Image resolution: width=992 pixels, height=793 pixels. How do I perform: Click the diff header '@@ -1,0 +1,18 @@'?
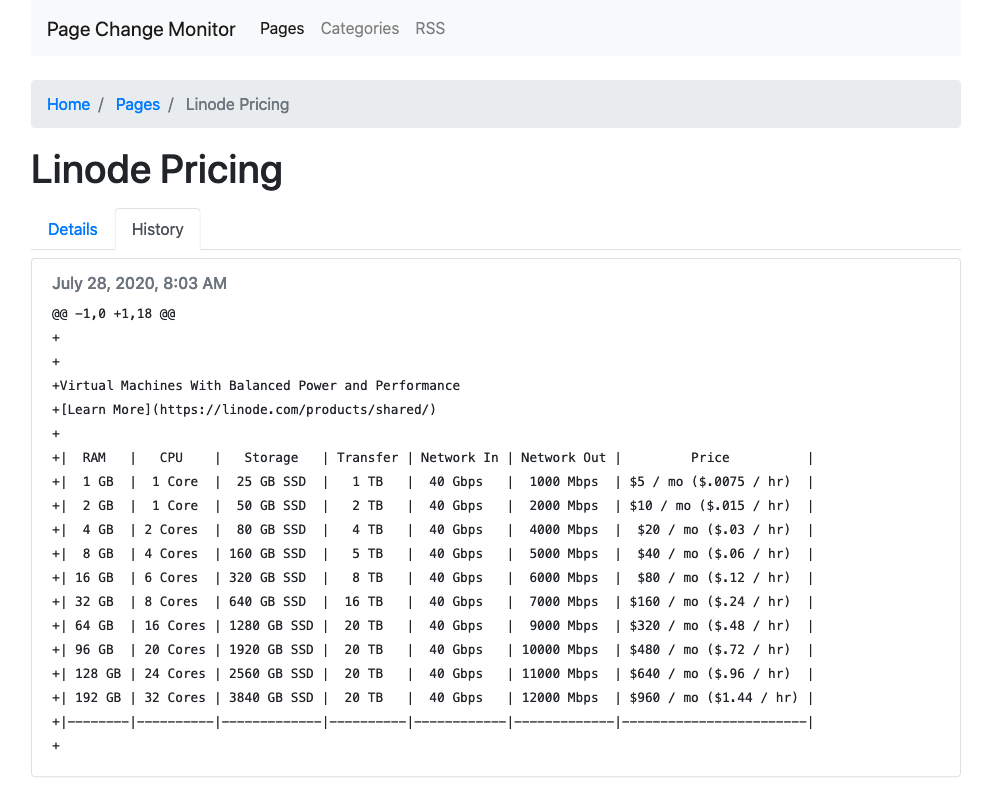tap(114, 314)
